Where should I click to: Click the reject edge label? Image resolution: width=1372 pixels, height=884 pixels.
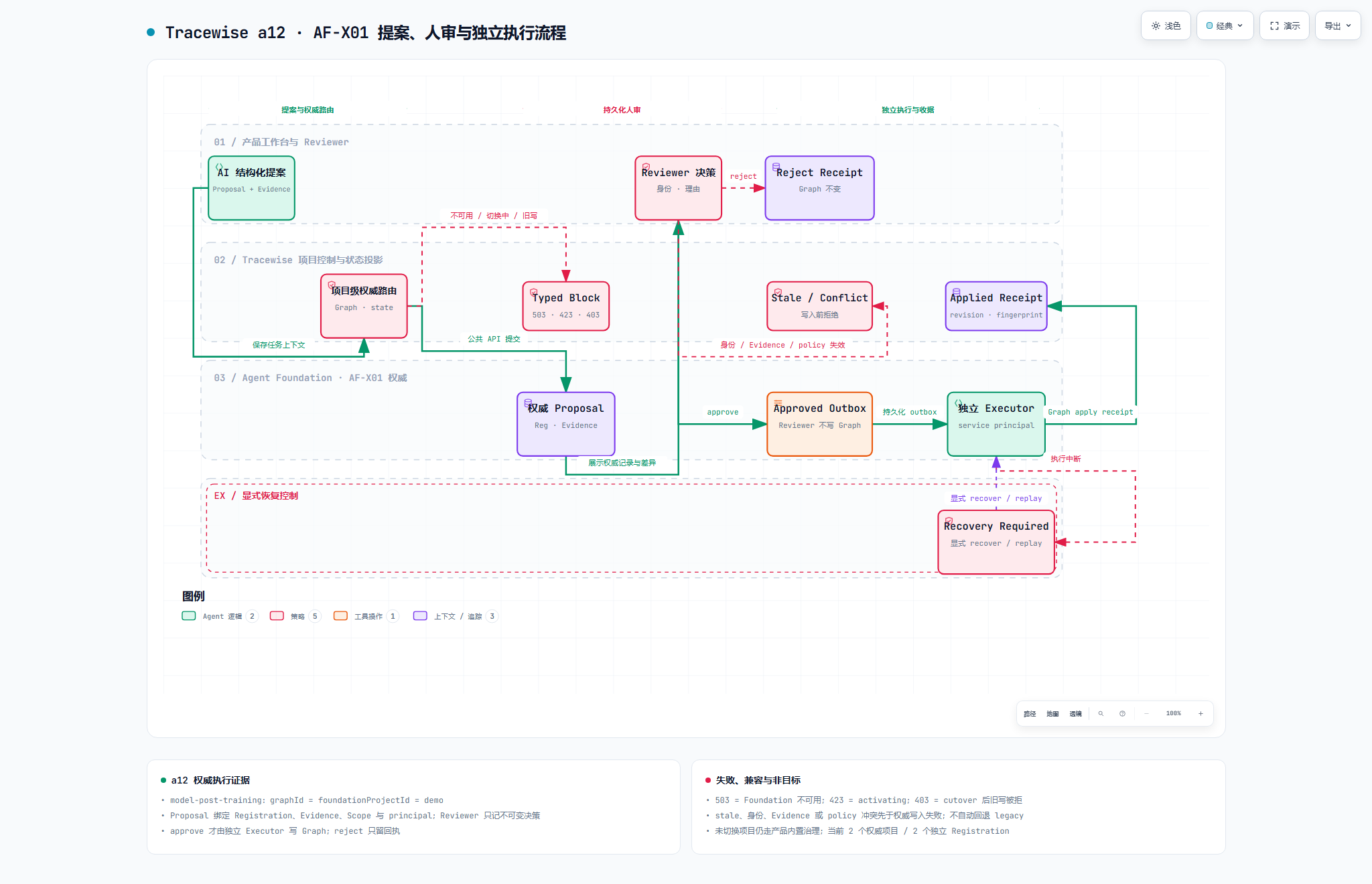tap(744, 177)
